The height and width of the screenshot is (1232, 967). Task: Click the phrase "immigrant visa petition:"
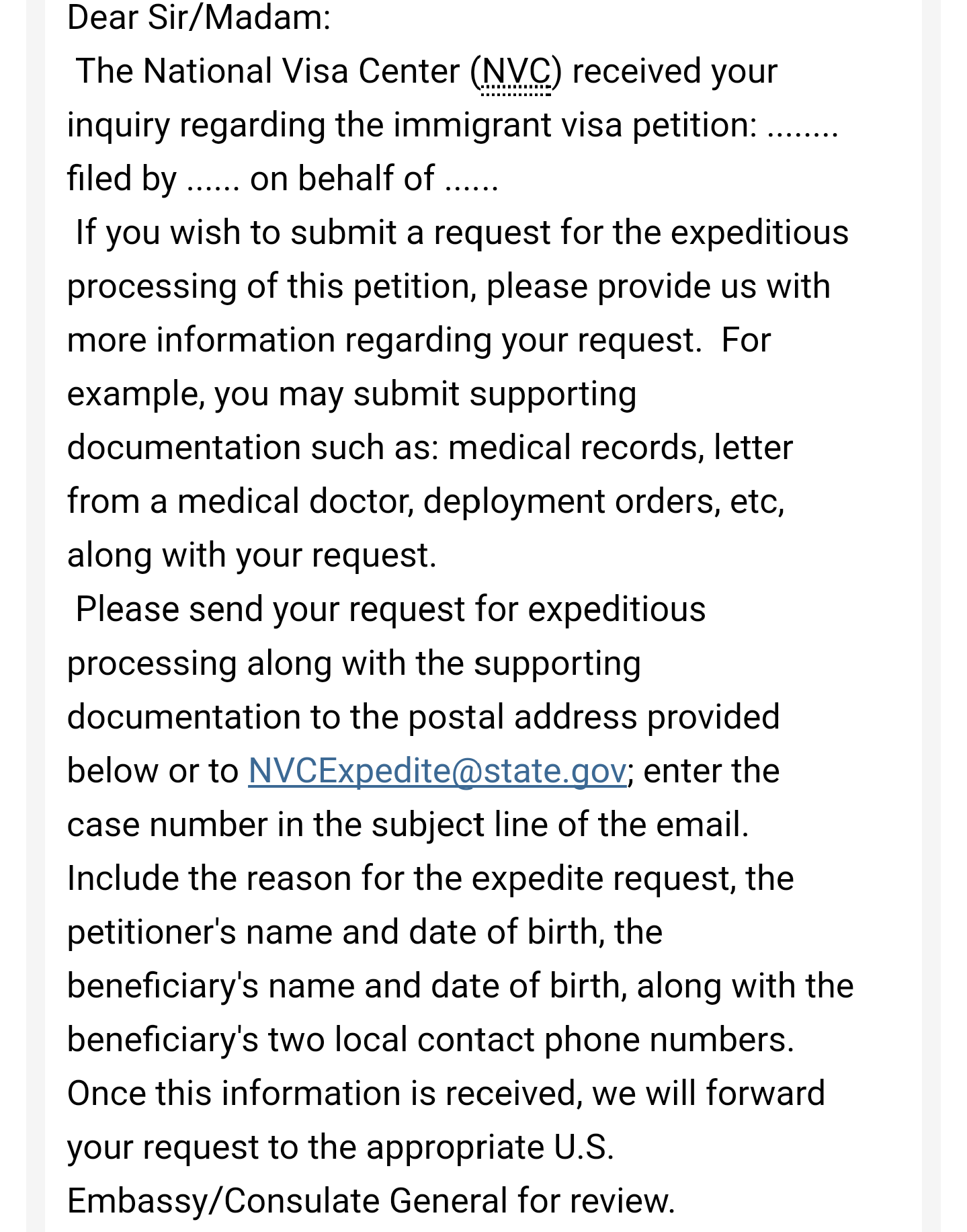575,125
